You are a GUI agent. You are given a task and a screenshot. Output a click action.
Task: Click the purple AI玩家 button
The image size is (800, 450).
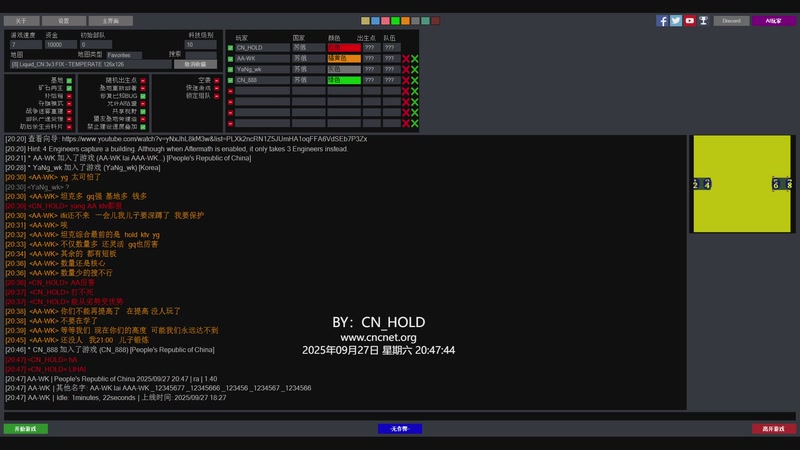coord(773,21)
